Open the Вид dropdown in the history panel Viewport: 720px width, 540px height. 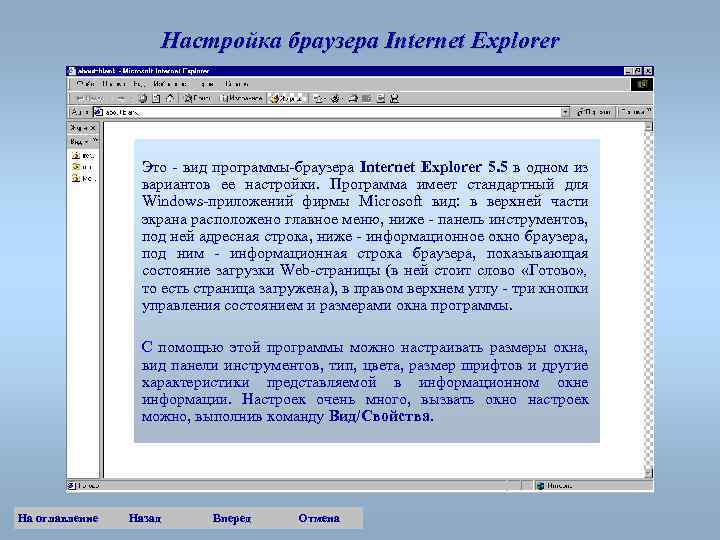(78, 142)
